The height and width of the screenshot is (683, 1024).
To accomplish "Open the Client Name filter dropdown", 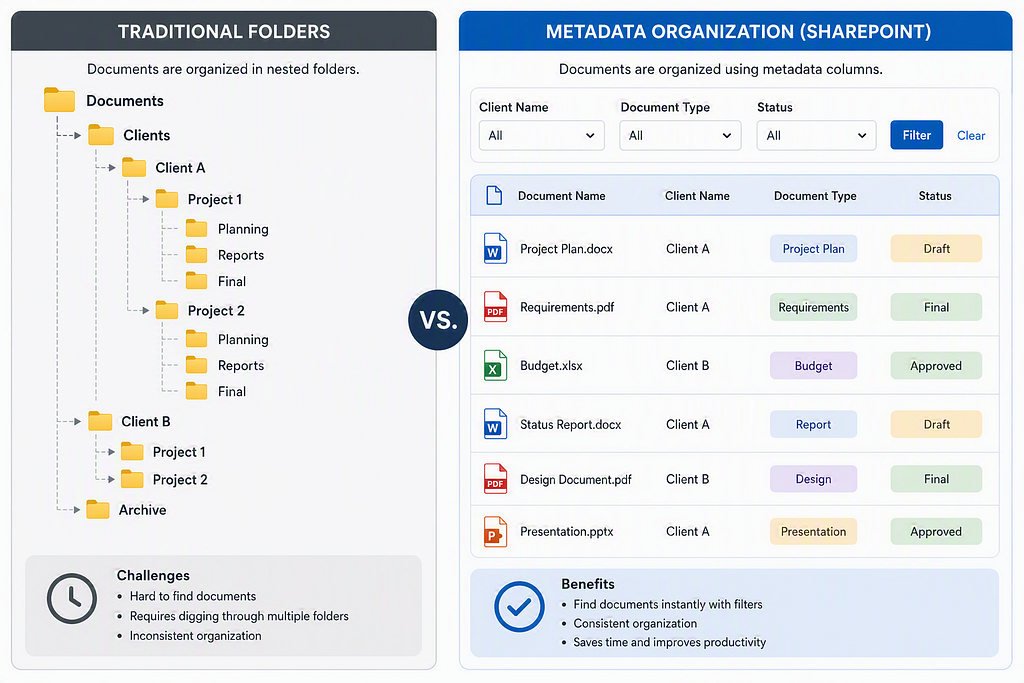I will tap(541, 135).
